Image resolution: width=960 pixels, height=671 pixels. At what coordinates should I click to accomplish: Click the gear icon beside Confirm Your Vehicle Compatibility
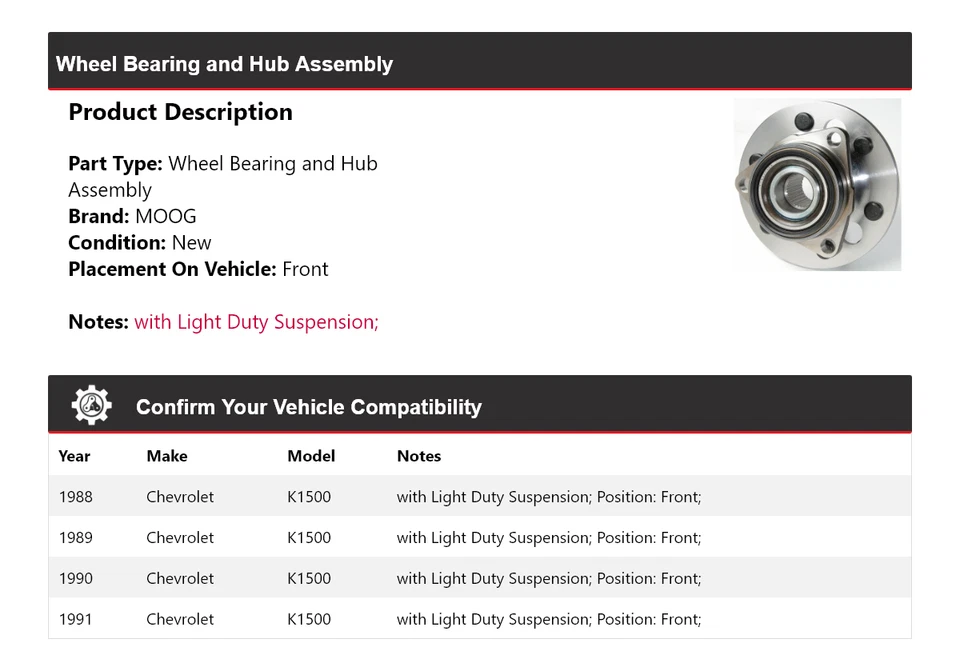click(91, 406)
